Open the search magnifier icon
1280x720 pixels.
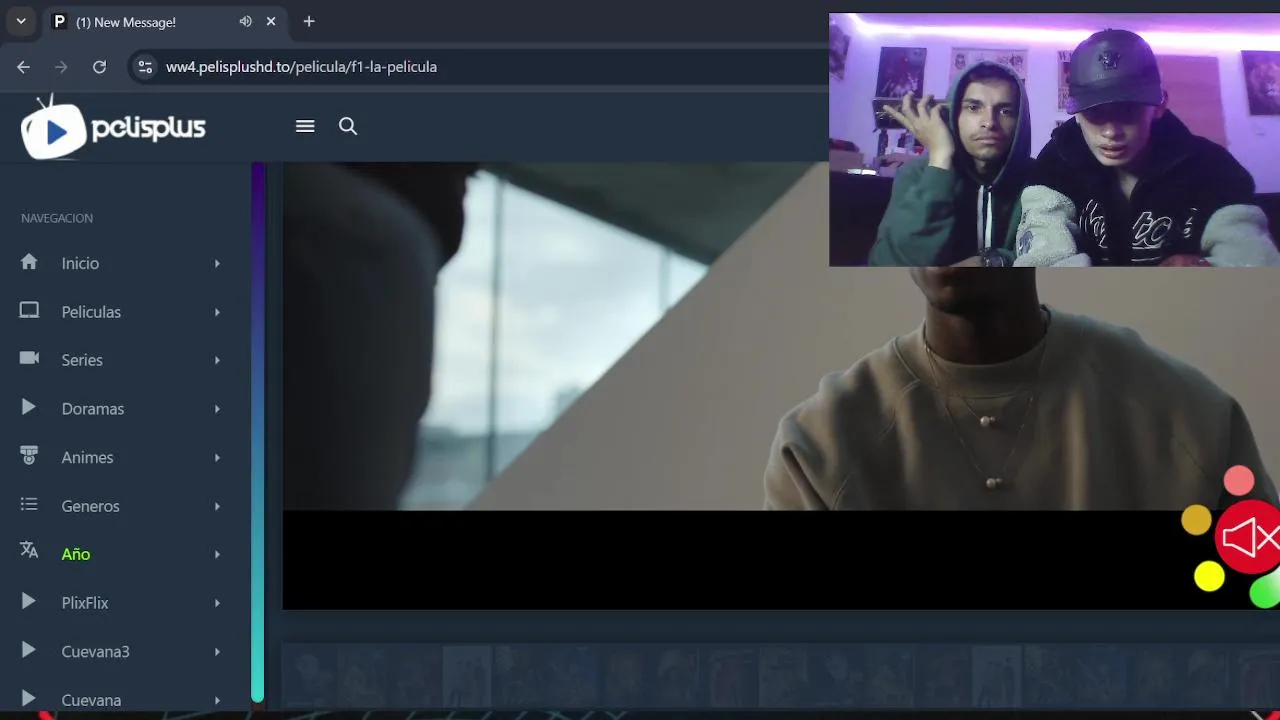348,126
